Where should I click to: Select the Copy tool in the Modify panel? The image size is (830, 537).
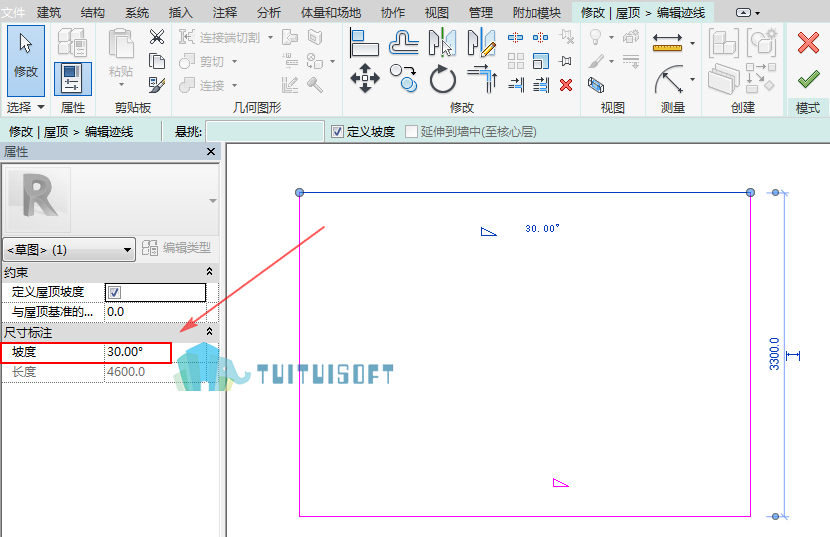tap(403, 78)
